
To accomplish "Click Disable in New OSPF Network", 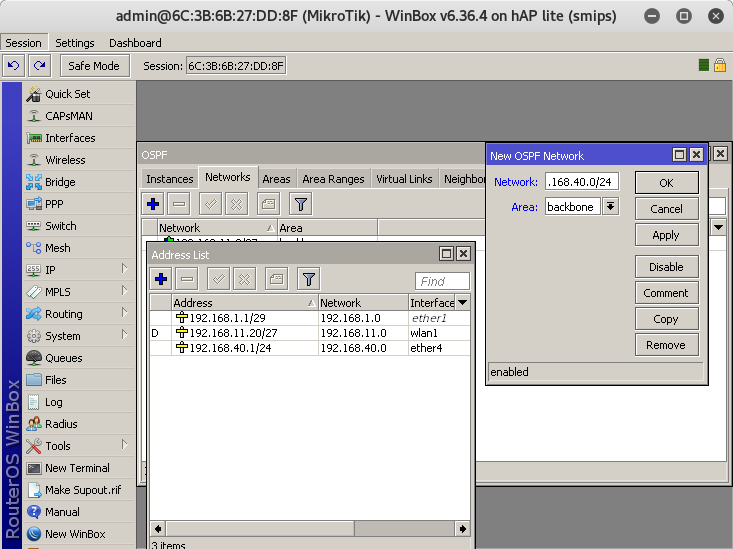I will point(667,267).
